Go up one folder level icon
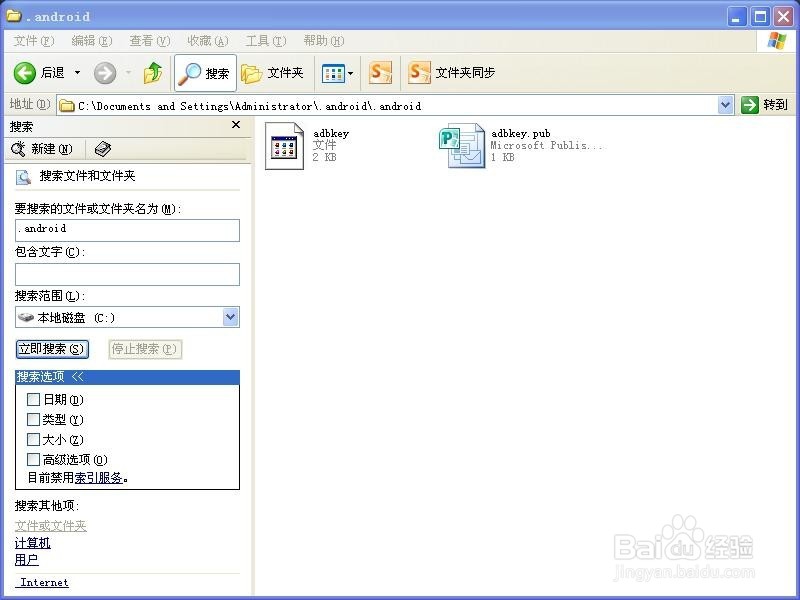The width and height of the screenshot is (800, 600). tap(153, 73)
